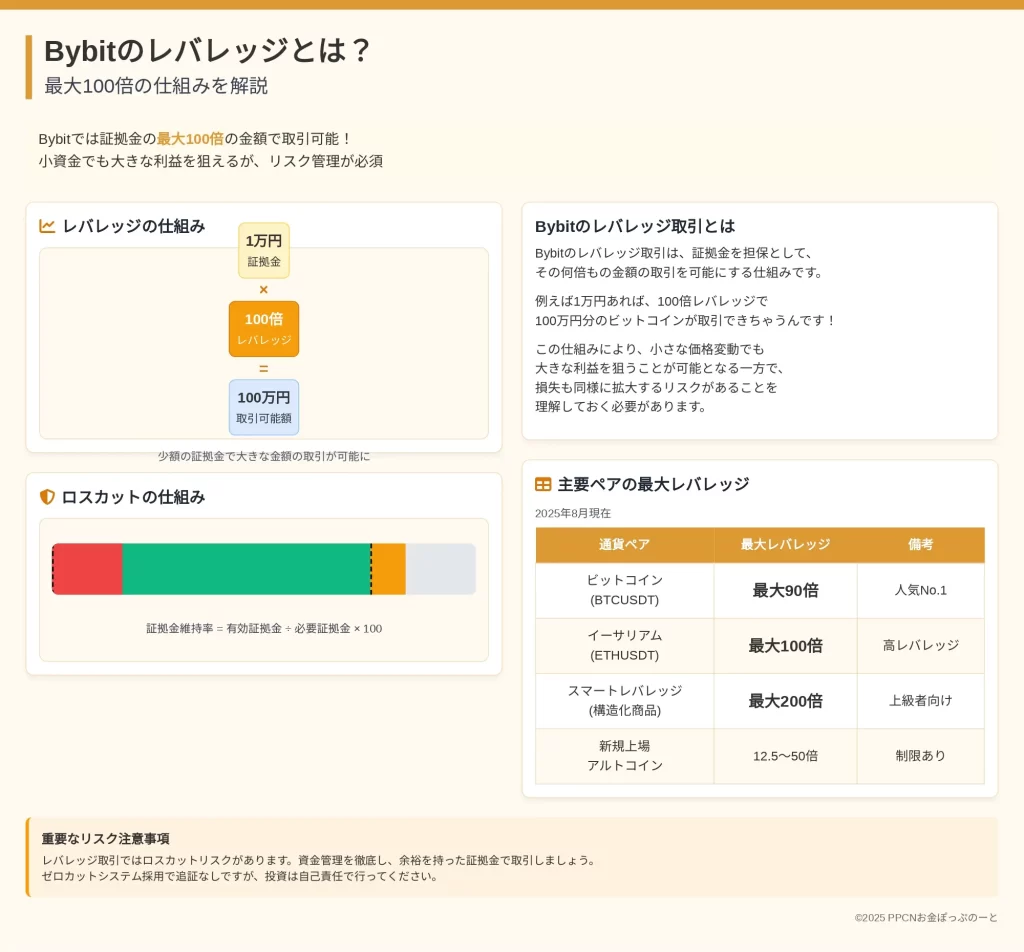Click the ゼロカットシステム採用で追証なし sentence
Viewport: 1024px width, 952px height.
tap(240, 876)
